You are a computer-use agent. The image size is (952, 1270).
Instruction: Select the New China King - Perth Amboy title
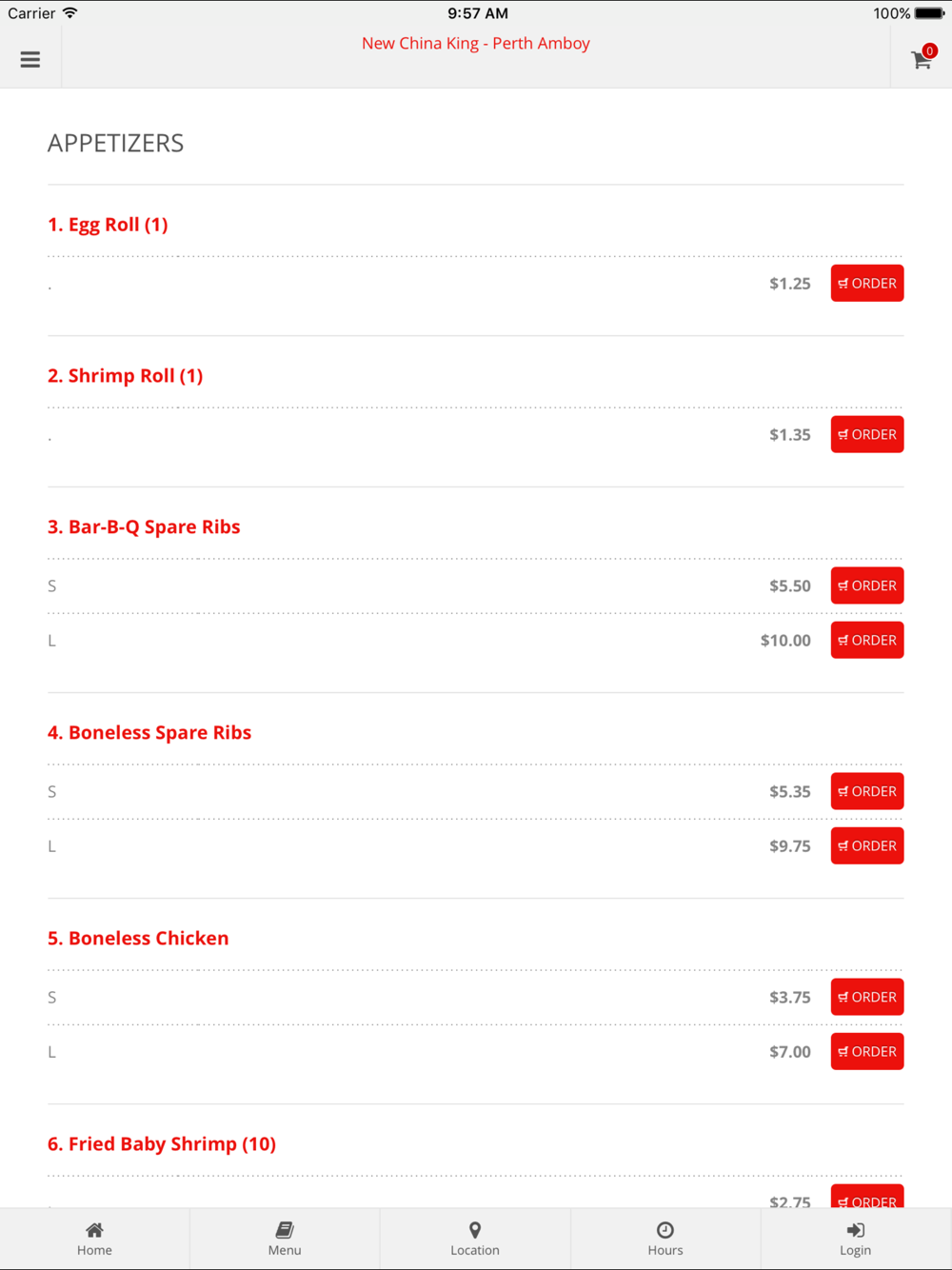pos(476,44)
